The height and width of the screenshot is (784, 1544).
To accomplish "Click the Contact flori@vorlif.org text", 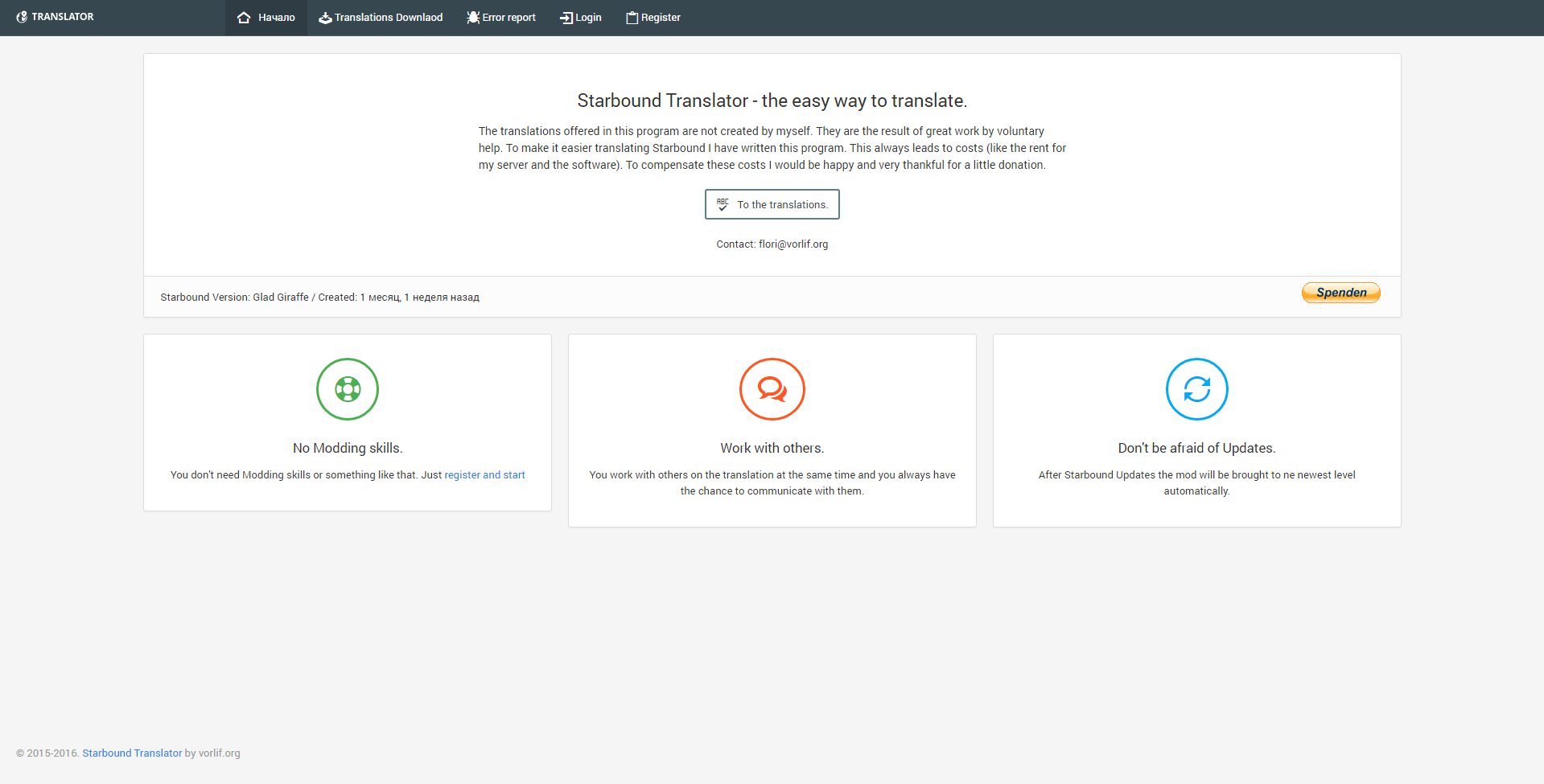I will 772,244.
